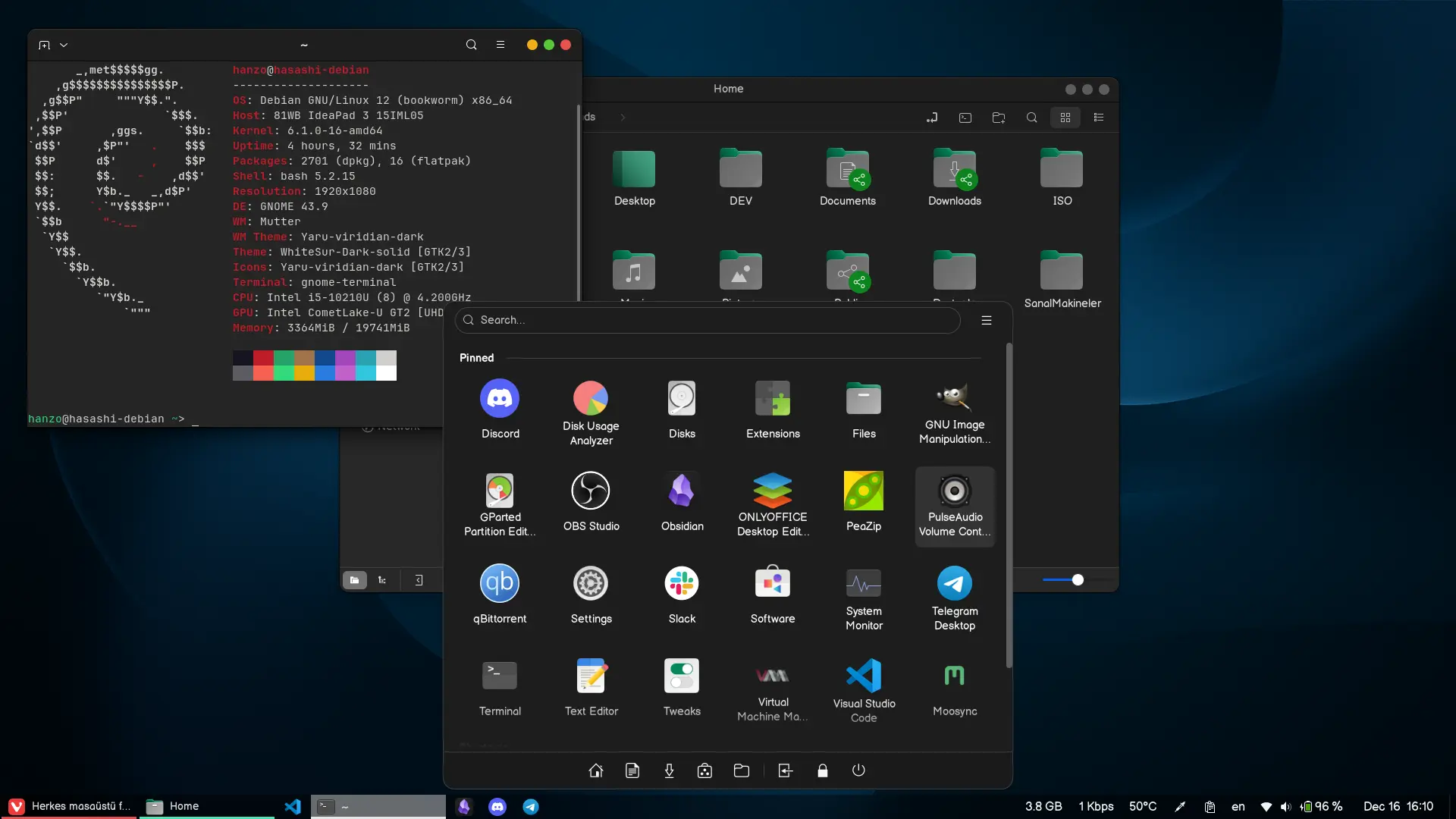Open Downloads shortcut in menu footer

pyautogui.click(x=669, y=770)
